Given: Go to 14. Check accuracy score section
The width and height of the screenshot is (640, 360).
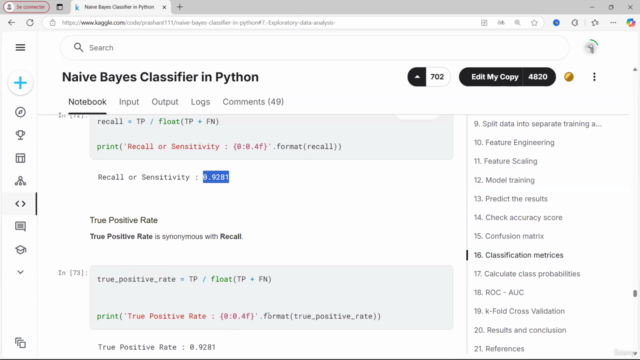Looking at the screenshot, I should pyautogui.click(x=518, y=218).
